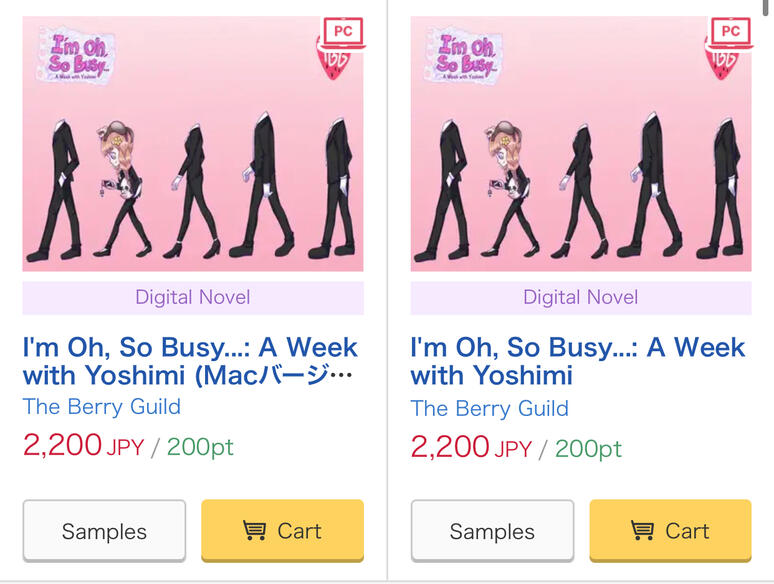774x584 pixels.
Task: Visit The Berry Guild link on the left card
Action: click(x=102, y=406)
